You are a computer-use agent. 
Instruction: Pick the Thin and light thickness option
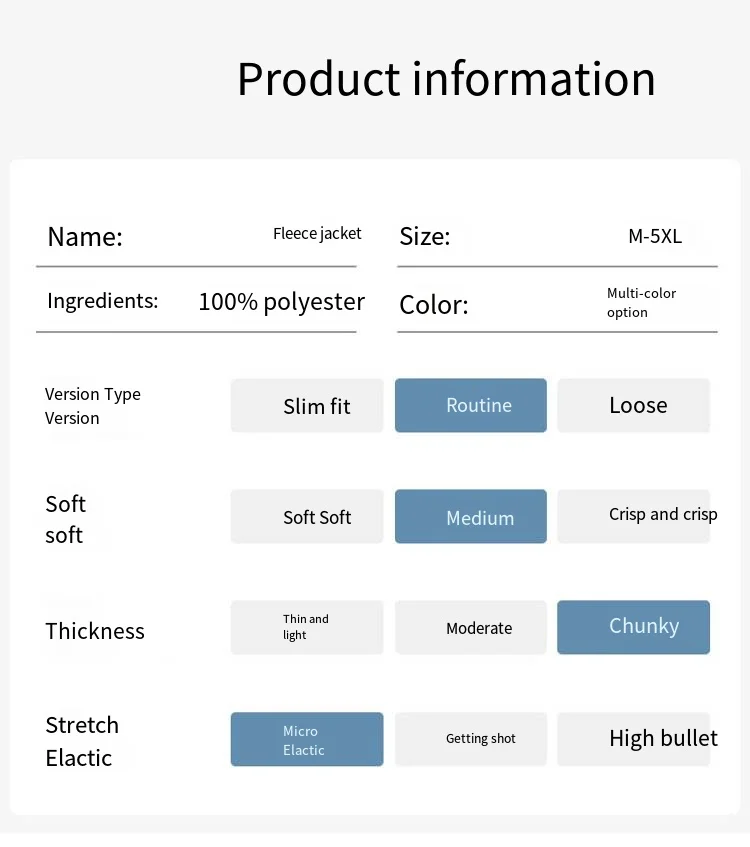(x=307, y=628)
